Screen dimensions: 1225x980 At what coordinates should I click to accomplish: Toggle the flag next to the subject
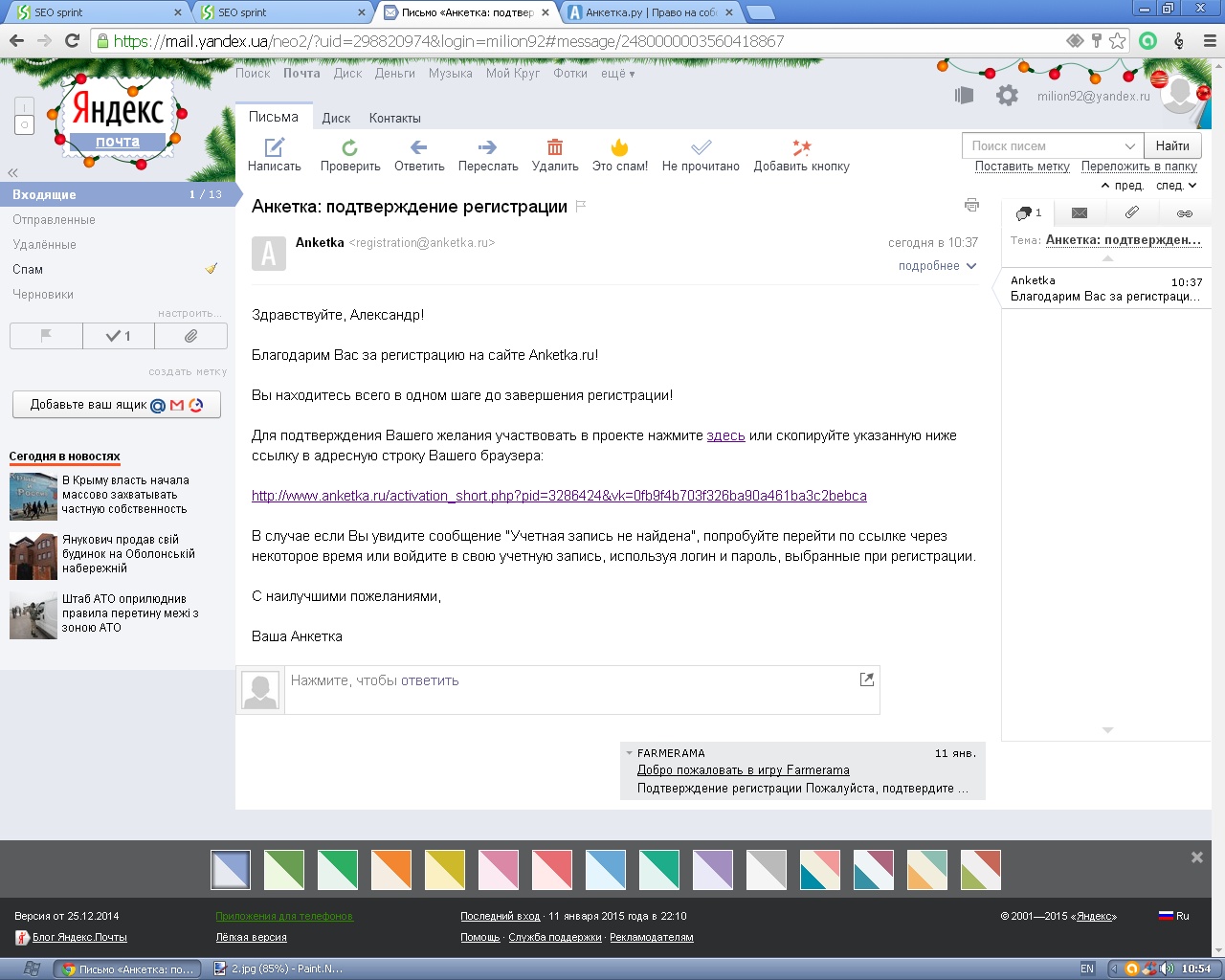click(581, 206)
